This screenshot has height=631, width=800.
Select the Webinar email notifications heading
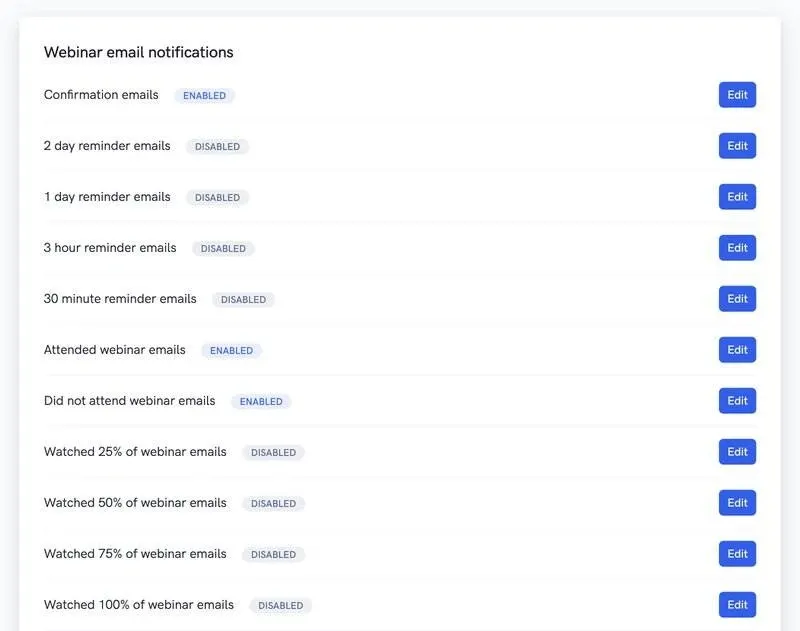[x=139, y=52]
